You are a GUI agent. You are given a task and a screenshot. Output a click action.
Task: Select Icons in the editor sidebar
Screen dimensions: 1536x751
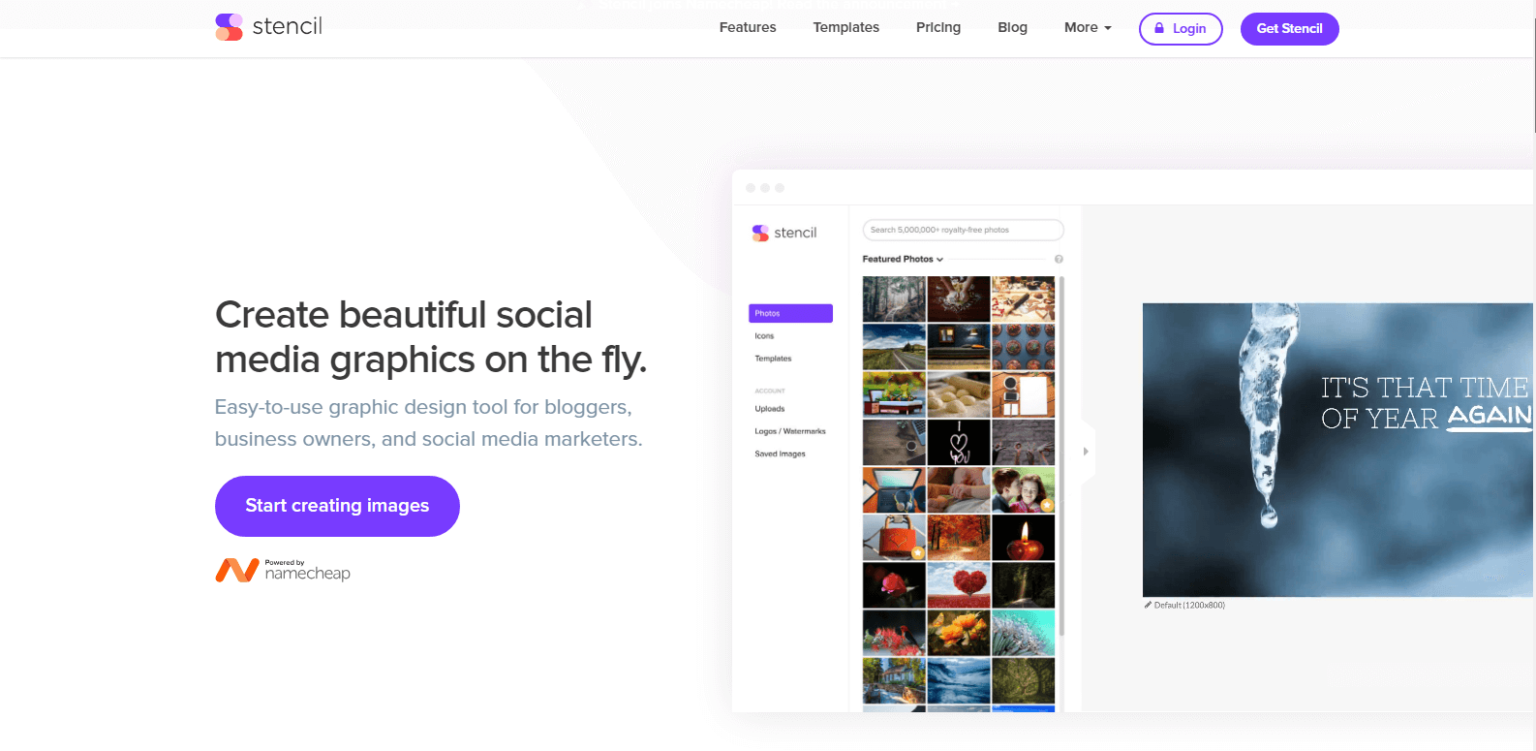point(763,335)
